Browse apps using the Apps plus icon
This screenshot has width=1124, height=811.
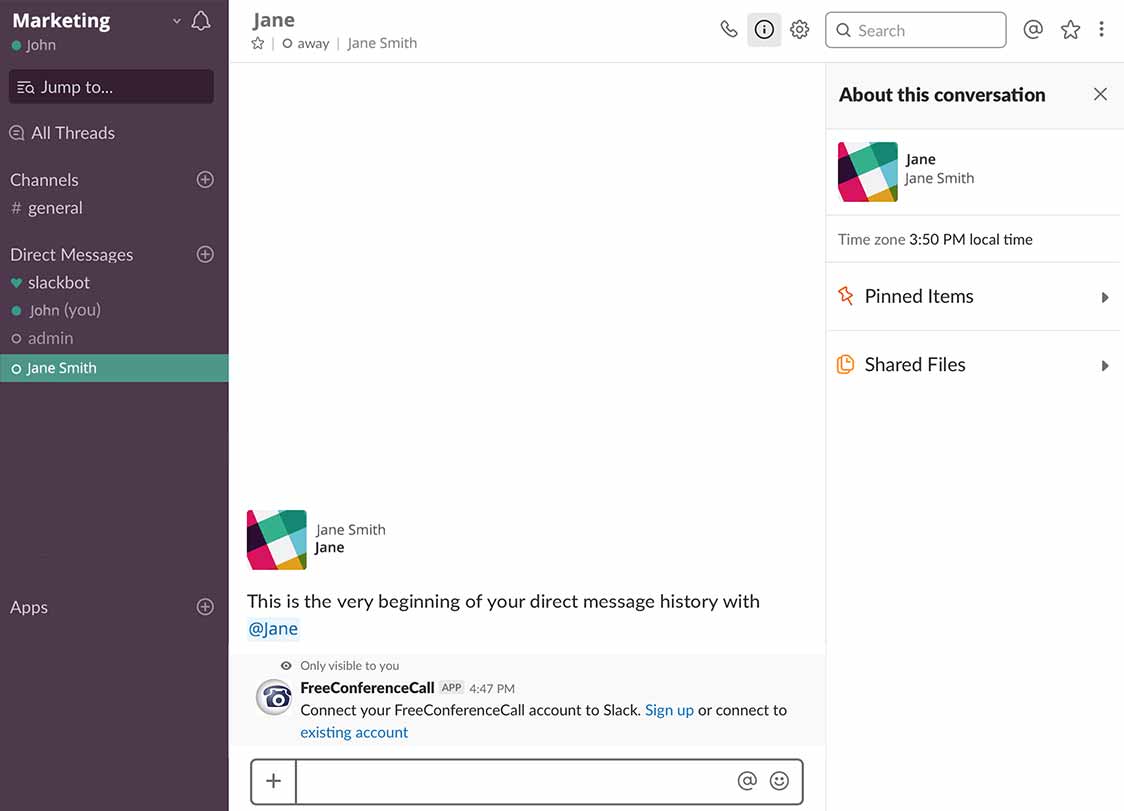coord(205,607)
